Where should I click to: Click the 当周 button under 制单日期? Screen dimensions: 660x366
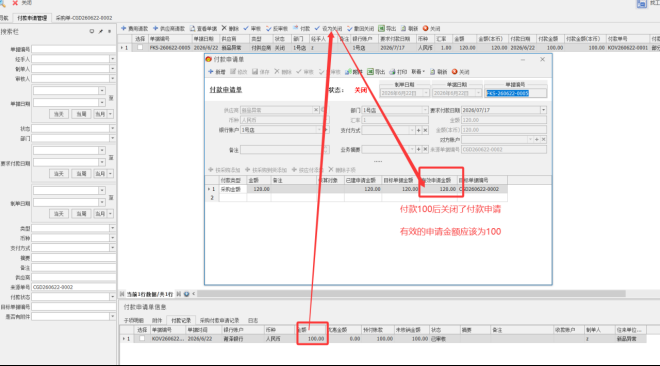[81, 214]
